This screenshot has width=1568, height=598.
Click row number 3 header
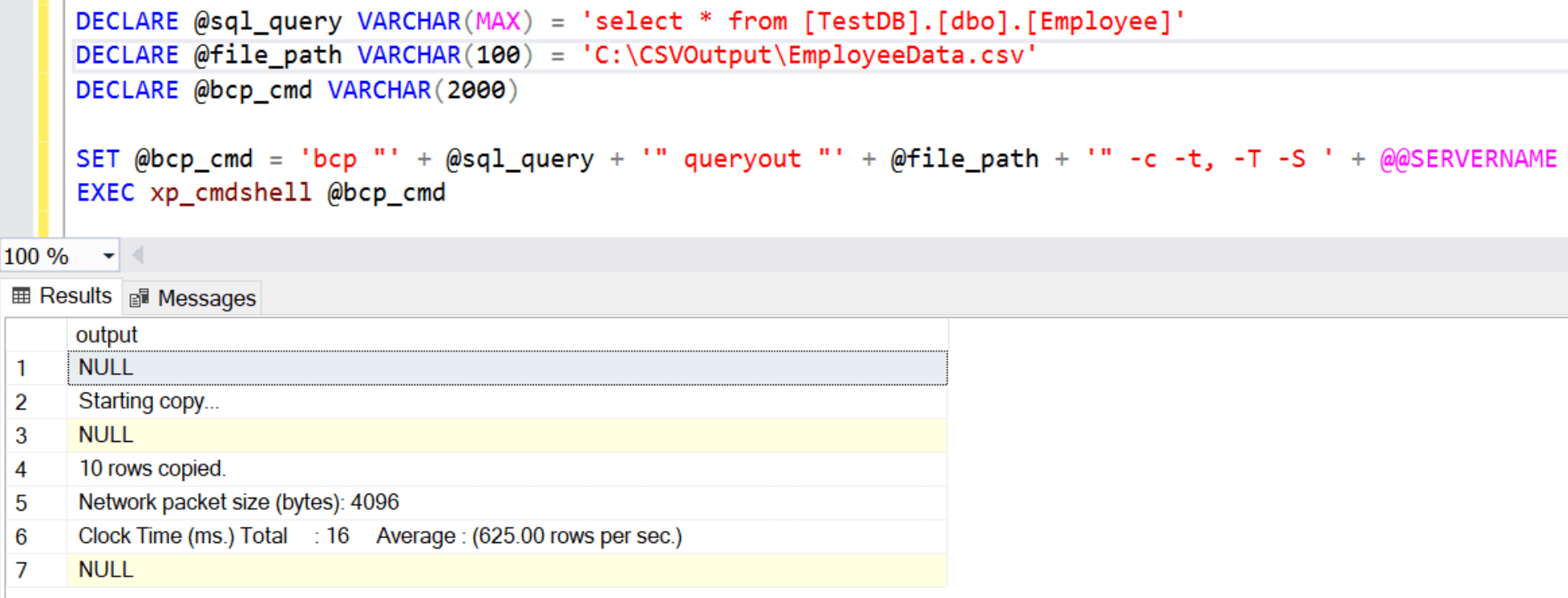(x=36, y=435)
